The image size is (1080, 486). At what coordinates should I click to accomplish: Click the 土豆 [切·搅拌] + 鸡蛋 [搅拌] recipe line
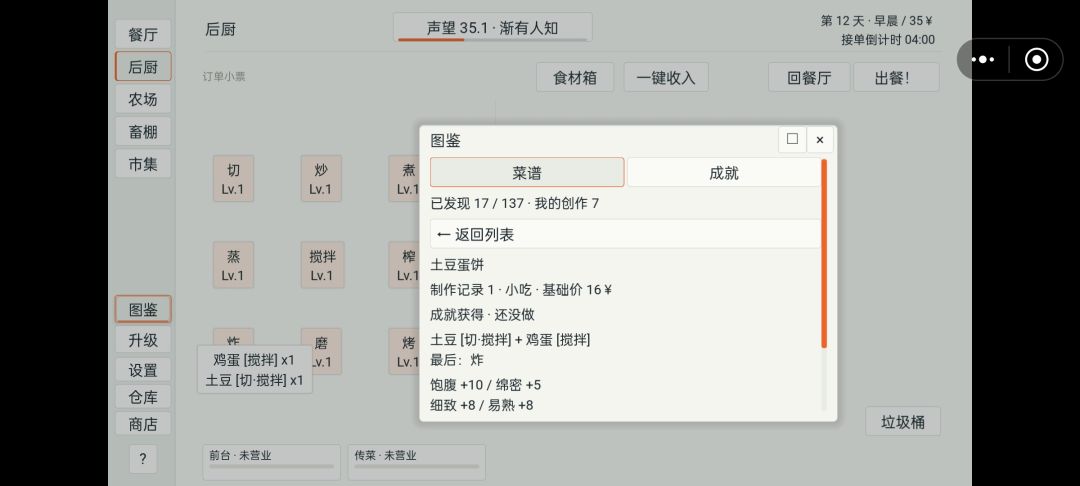point(510,339)
